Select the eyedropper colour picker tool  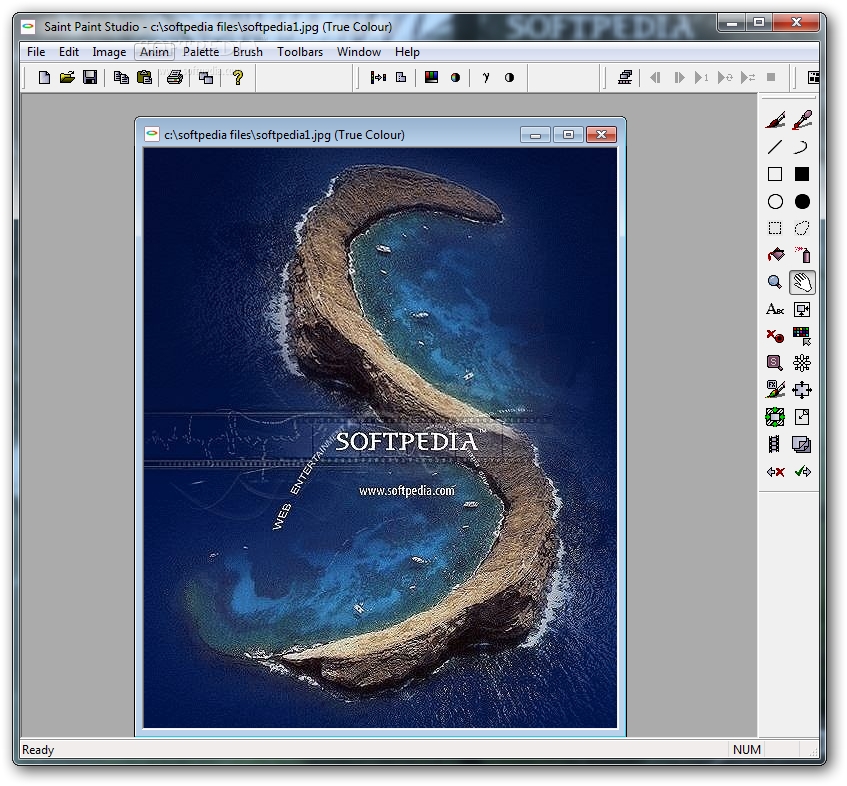coord(802,120)
